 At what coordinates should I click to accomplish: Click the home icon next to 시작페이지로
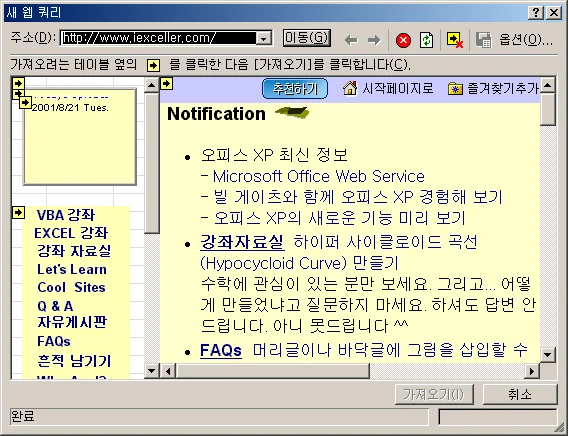click(350, 88)
